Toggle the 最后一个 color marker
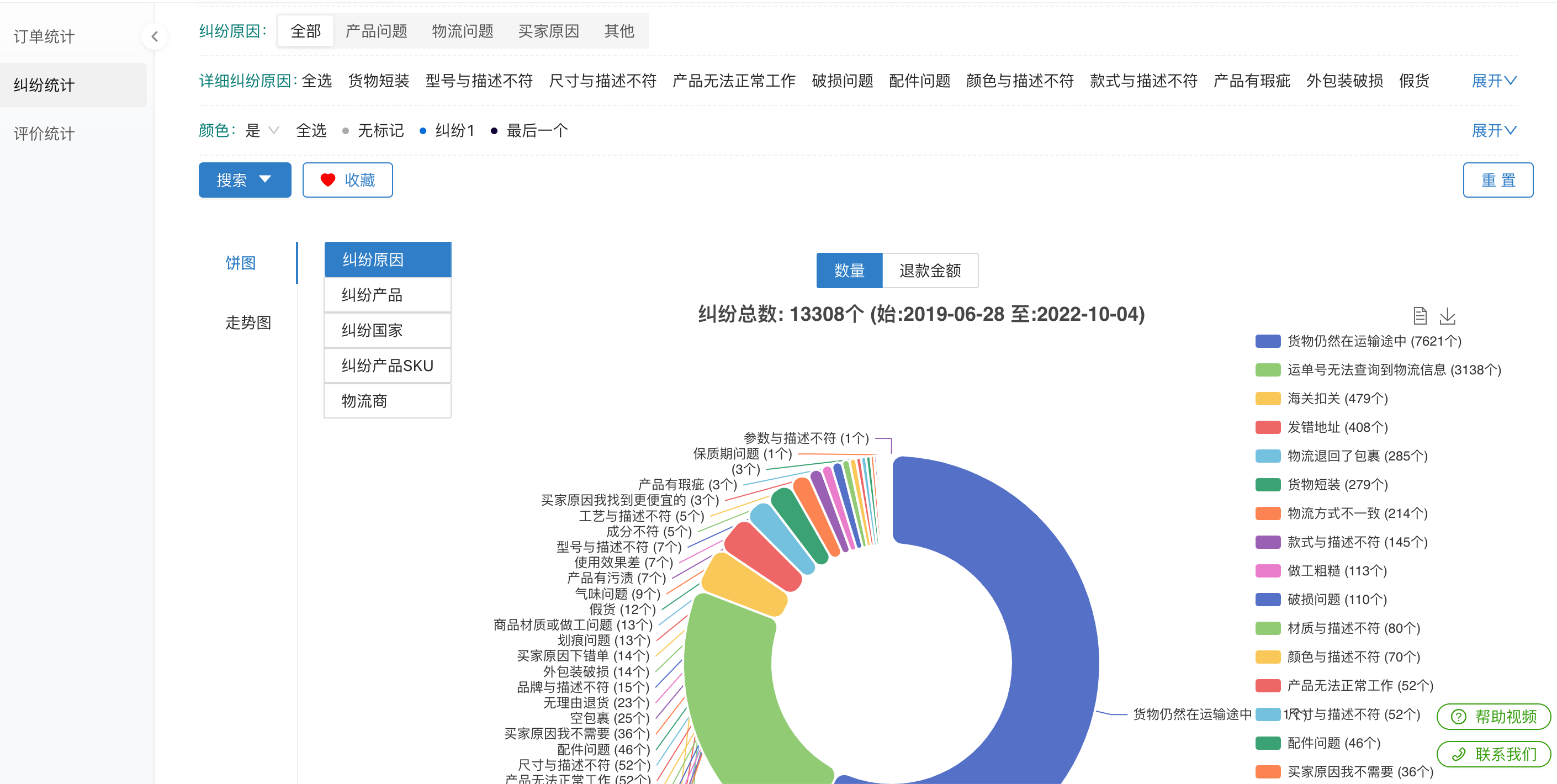The height and width of the screenshot is (784, 1557). click(x=494, y=131)
